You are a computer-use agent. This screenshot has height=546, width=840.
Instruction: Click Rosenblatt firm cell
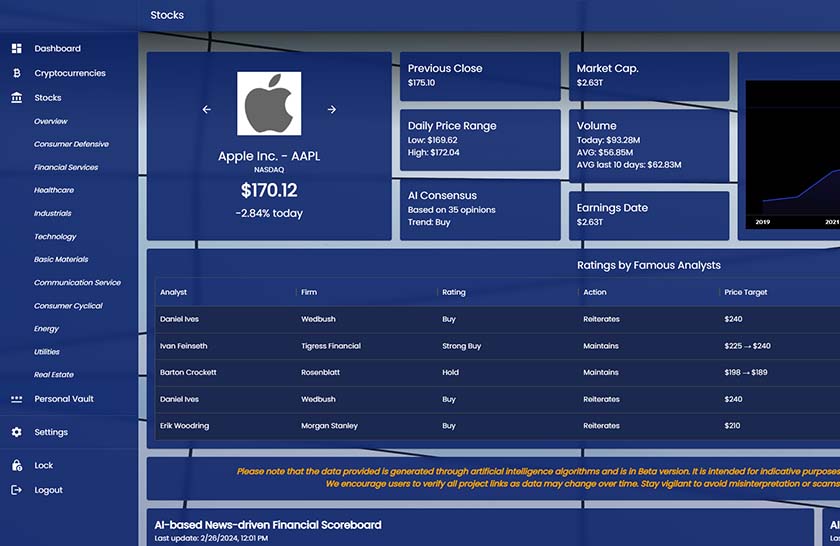coord(320,372)
